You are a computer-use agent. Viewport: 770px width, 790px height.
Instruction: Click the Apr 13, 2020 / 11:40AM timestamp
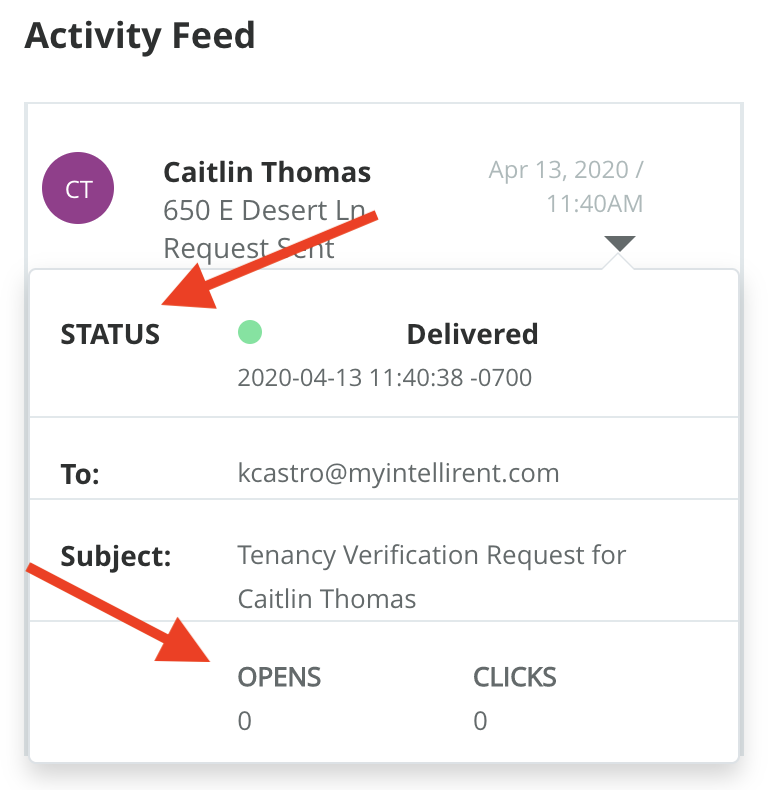point(567,186)
